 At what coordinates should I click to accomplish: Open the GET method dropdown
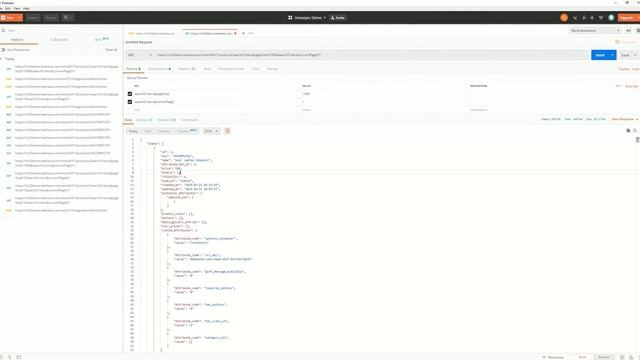[140, 55]
